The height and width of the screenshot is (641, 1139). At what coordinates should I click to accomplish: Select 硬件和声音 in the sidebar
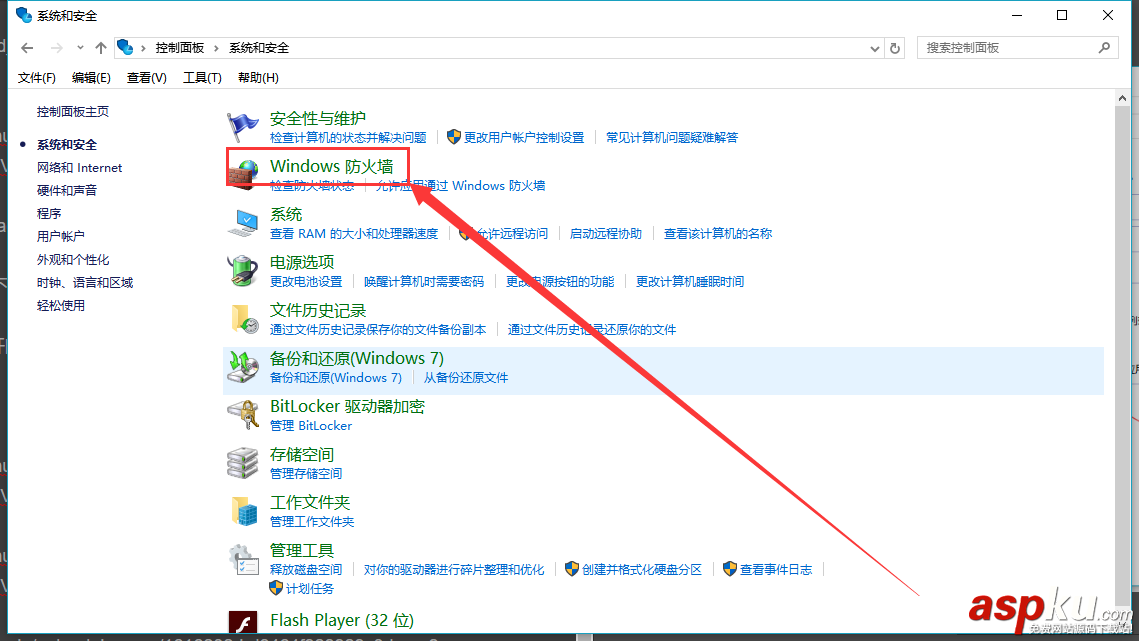[67, 190]
